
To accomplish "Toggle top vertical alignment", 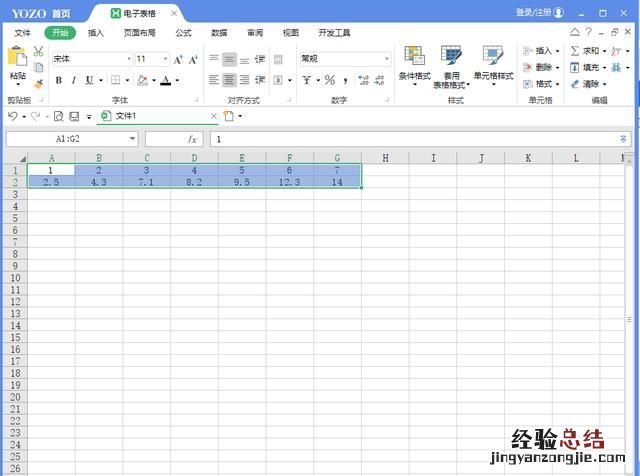I will click(214, 60).
